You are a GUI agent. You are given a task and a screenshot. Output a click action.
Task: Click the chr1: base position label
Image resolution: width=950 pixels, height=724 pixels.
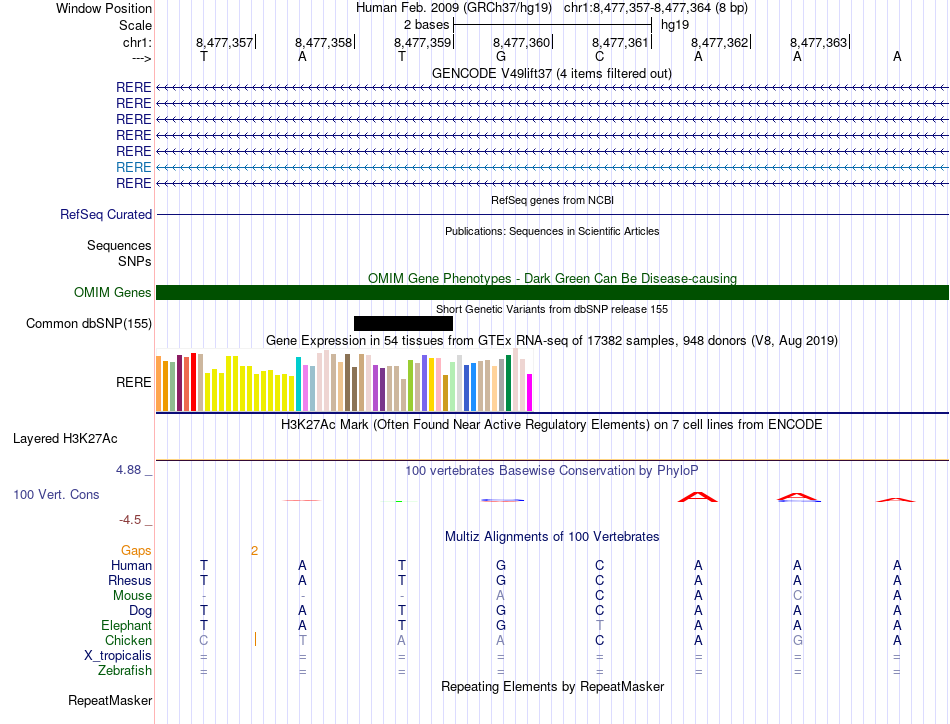[137, 42]
